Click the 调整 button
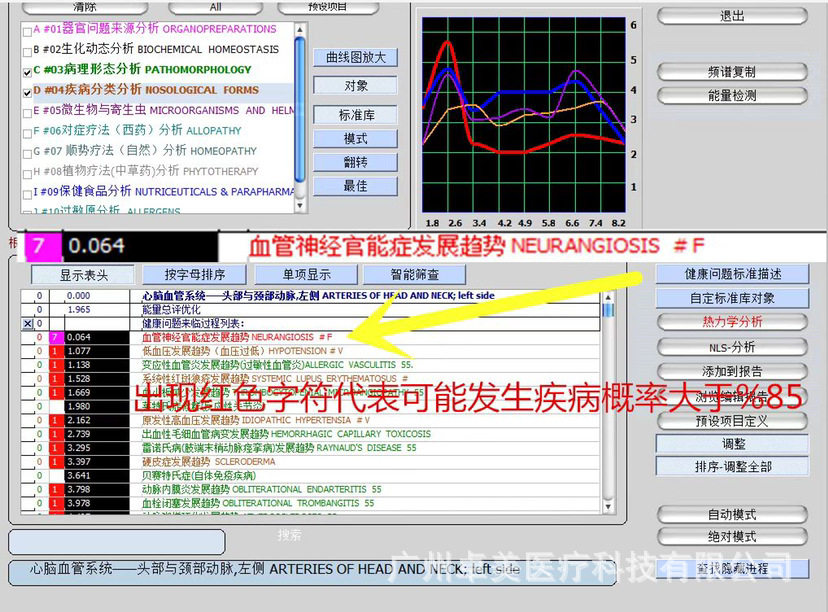The image size is (828, 612). point(732,444)
